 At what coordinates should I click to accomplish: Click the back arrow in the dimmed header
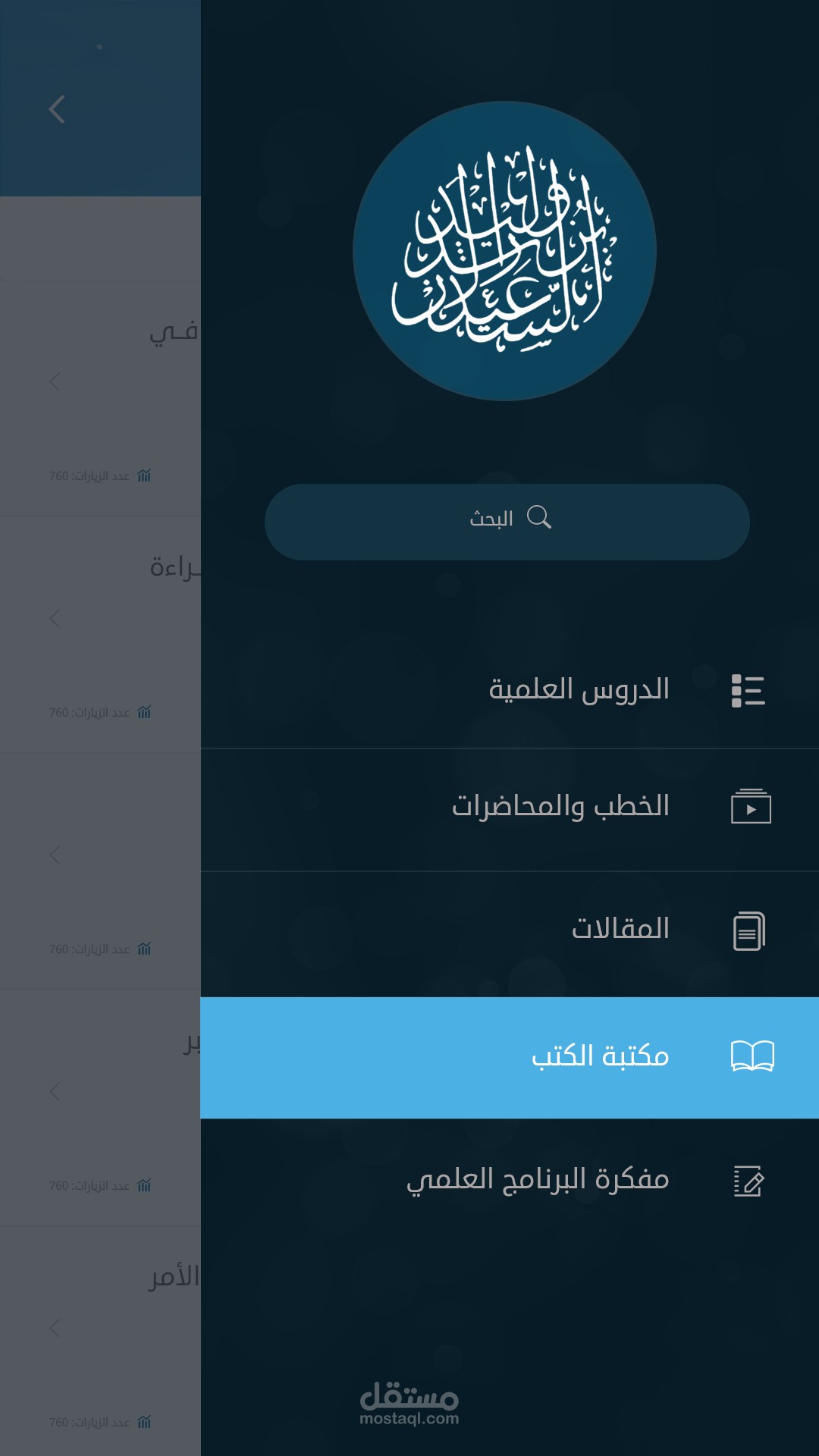point(57,109)
